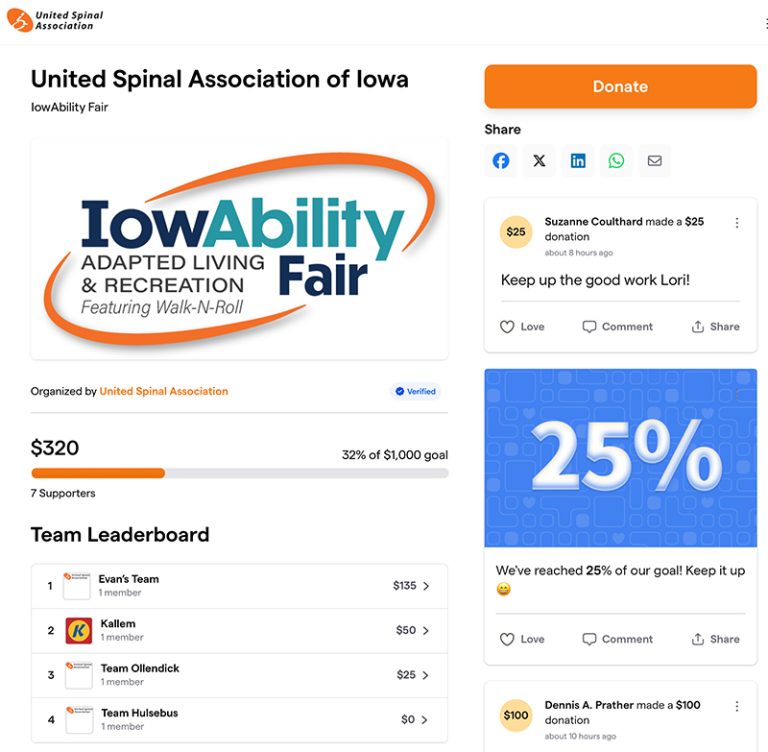Open options menu on Suzanne Coulthard's donation

[x=737, y=223]
